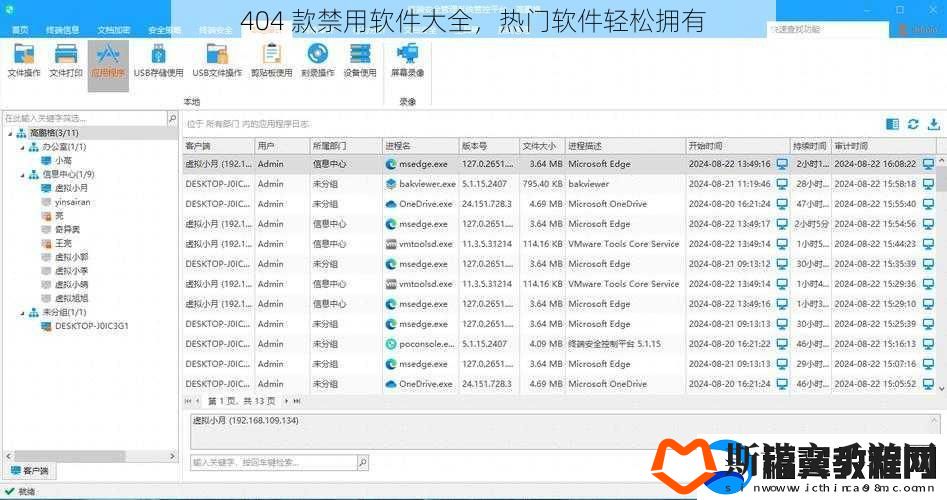Open the 设备使用 device usage log
947x500 pixels.
click(360, 61)
